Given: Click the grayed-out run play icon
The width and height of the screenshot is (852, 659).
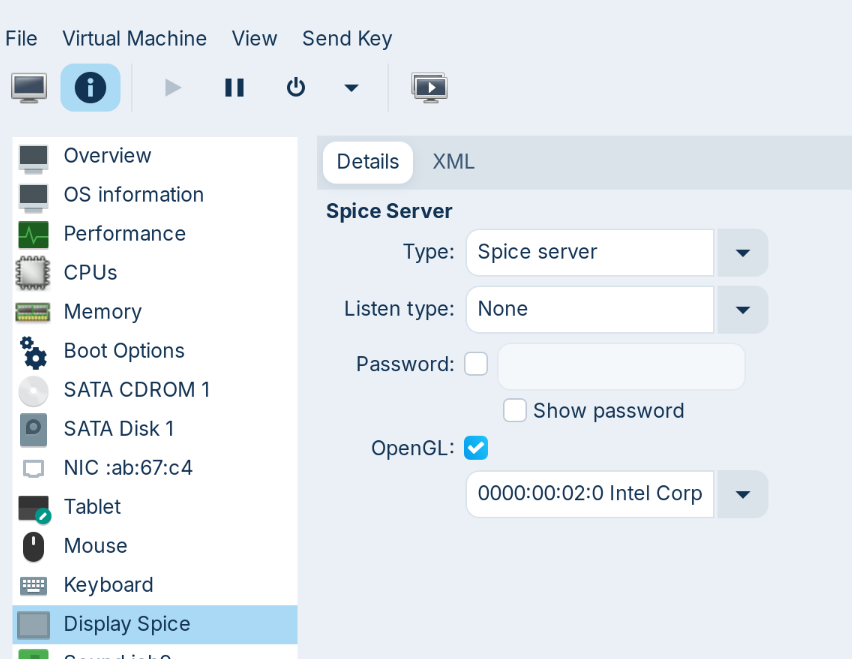Looking at the screenshot, I should 173,88.
